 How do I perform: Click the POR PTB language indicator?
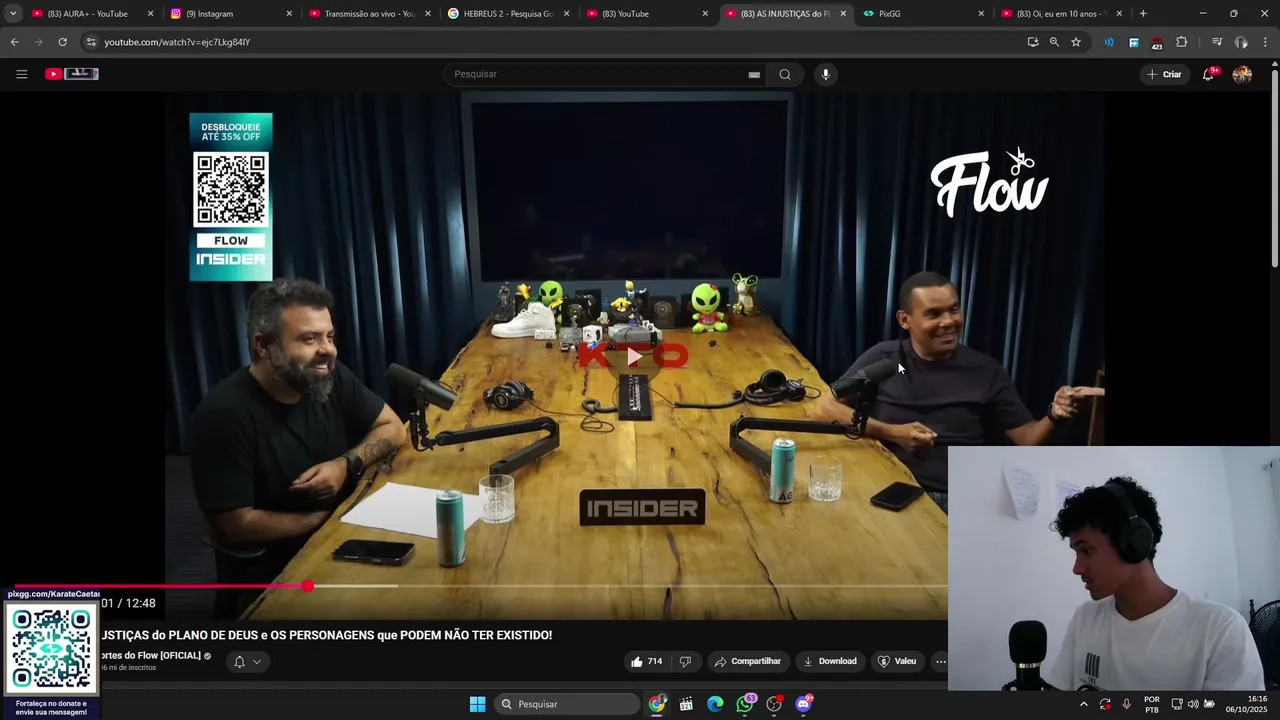coord(1152,704)
